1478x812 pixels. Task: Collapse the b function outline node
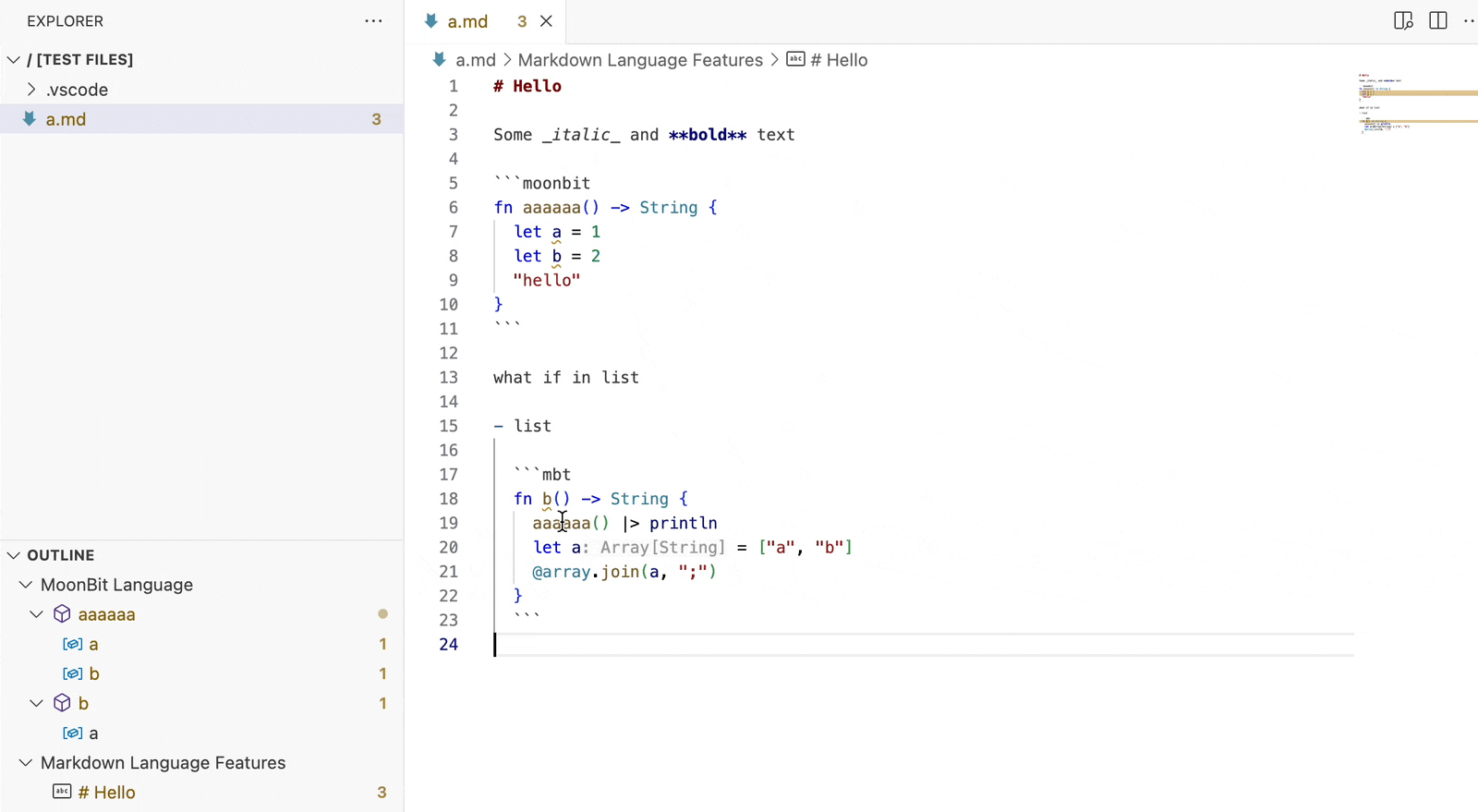pyautogui.click(x=37, y=703)
